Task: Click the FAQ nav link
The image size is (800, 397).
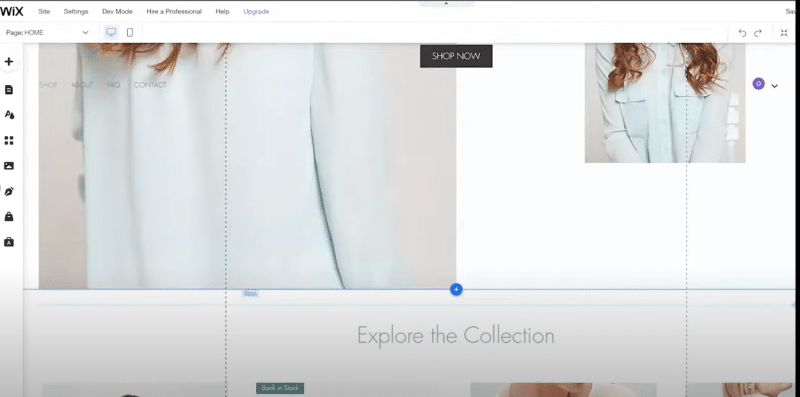Action: pyautogui.click(x=113, y=85)
